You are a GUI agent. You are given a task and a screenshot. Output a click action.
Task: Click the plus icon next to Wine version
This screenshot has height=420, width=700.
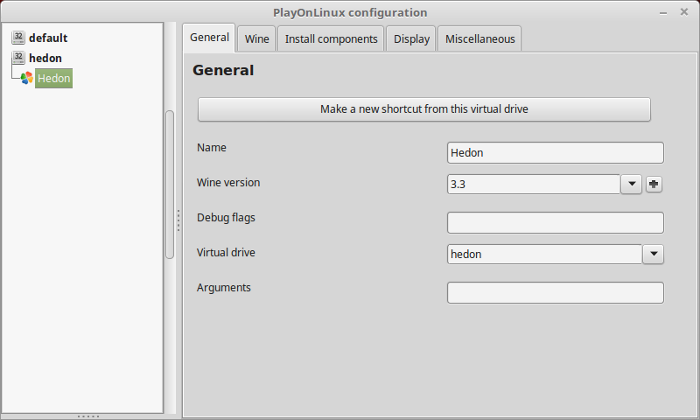[x=654, y=184]
